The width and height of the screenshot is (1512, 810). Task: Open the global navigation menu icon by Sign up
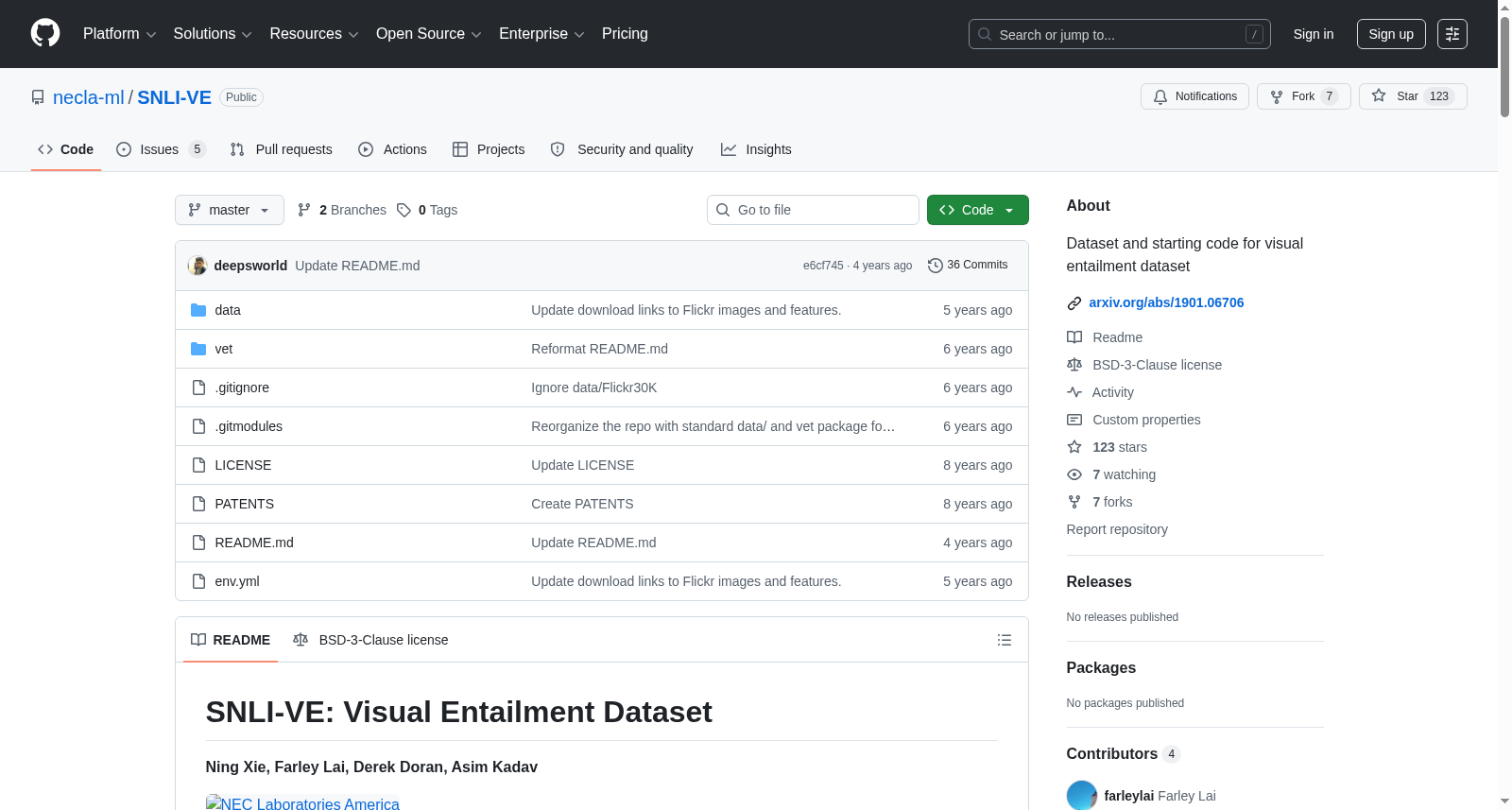tap(1452, 34)
